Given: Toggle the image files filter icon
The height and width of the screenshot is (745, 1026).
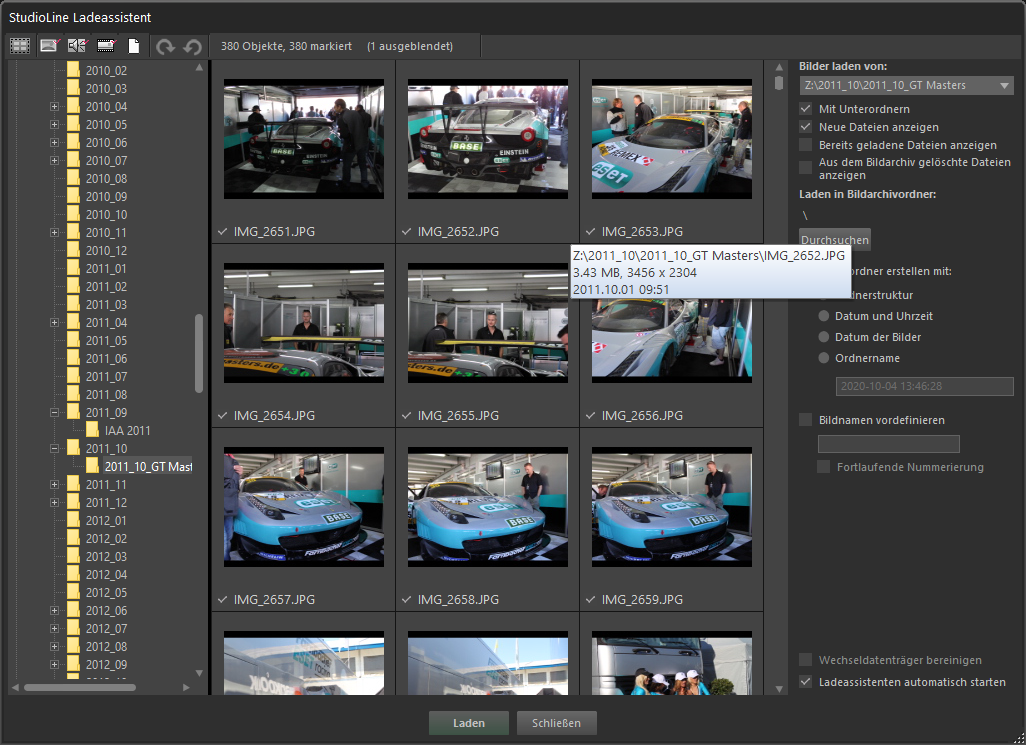Looking at the screenshot, I should (x=48, y=45).
